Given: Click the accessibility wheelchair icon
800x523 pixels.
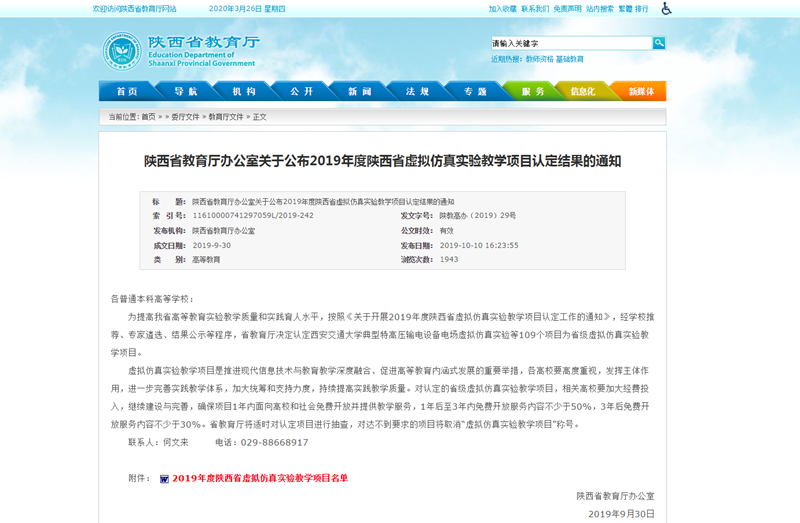Looking at the screenshot, I should (666, 9).
